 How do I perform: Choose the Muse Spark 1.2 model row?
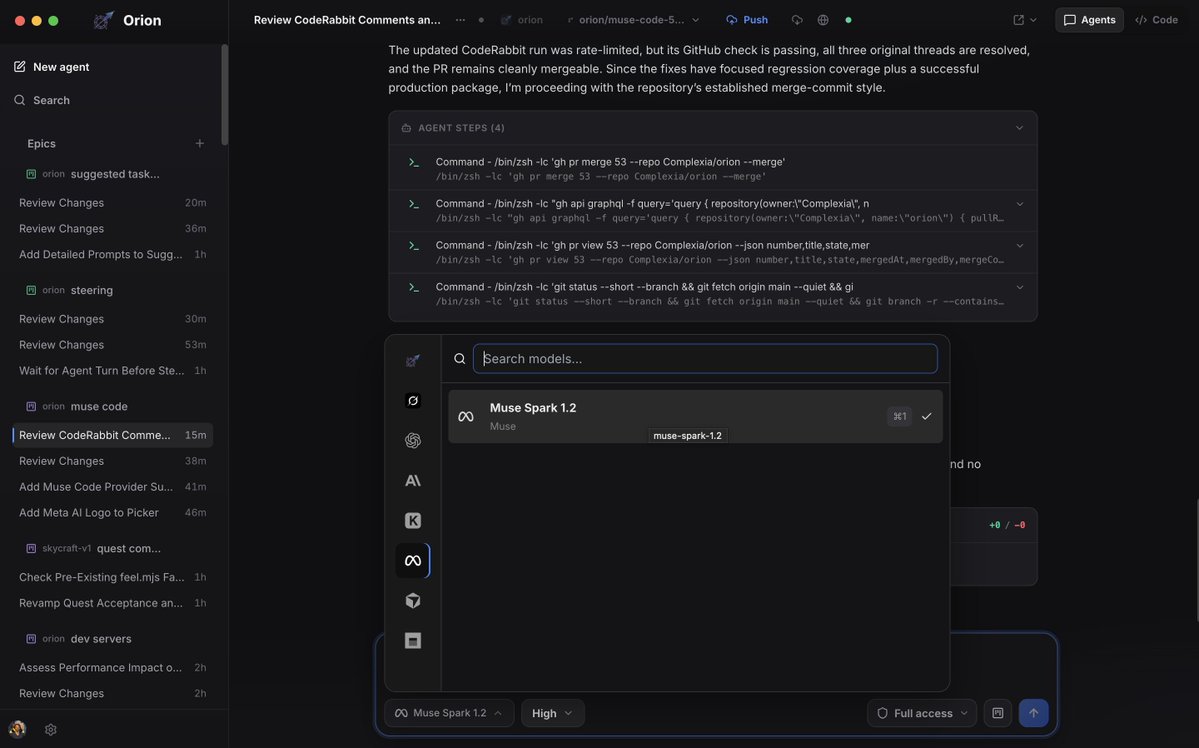tap(695, 416)
